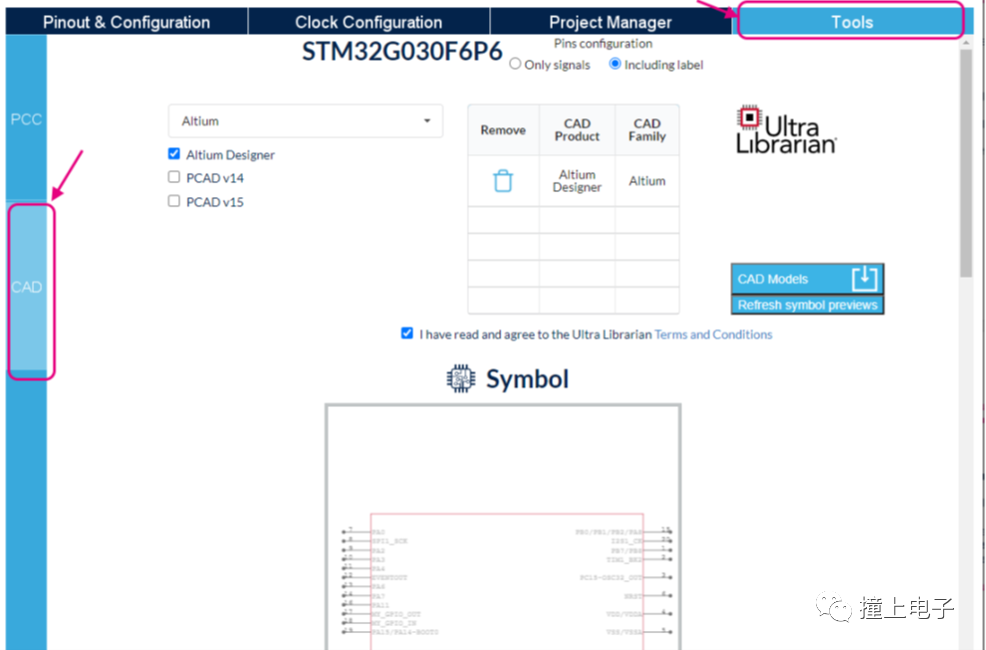Click the download icon on CAD Models button

[x=864, y=278]
